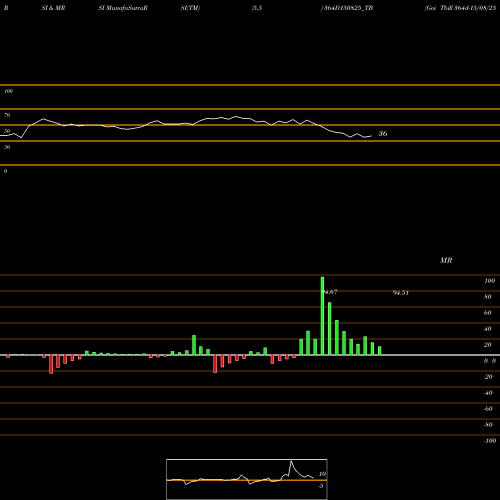The image size is (500, 500).
Task: Click the 'SI MunafaSutraR' header label
Action: pyautogui.click(x=123, y=8)
